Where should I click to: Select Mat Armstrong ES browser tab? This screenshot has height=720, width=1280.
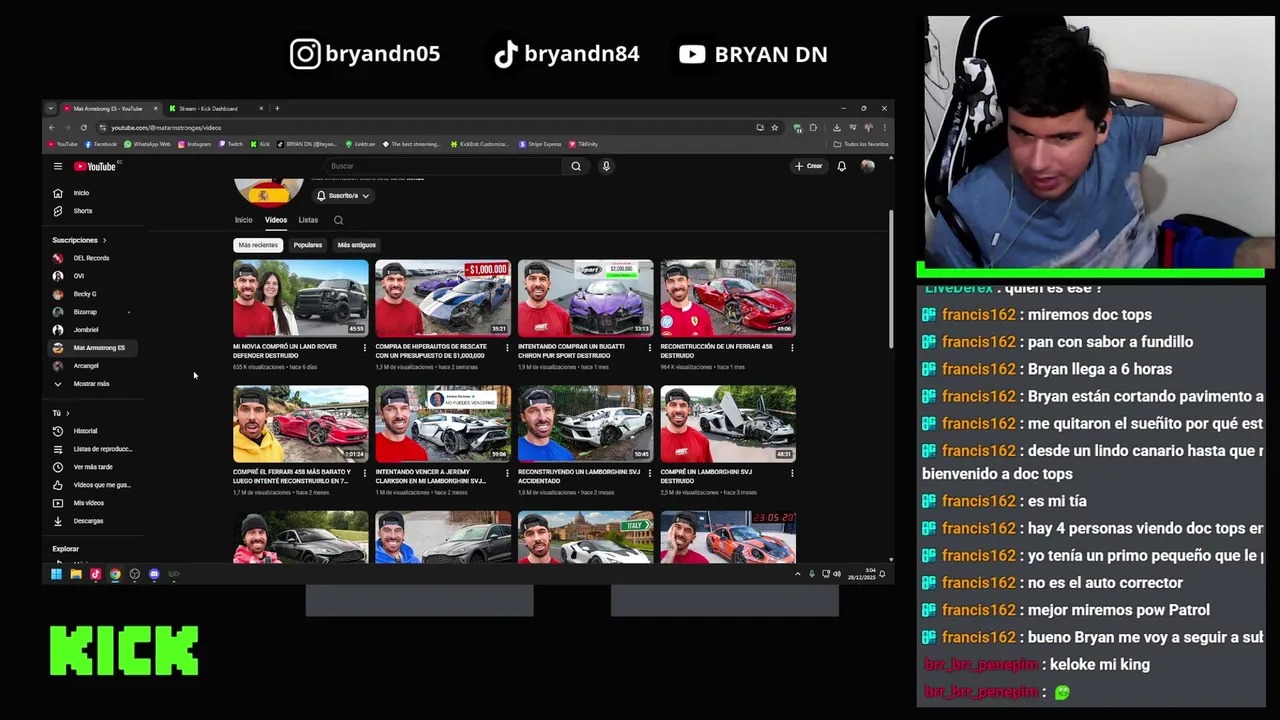click(x=109, y=108)
